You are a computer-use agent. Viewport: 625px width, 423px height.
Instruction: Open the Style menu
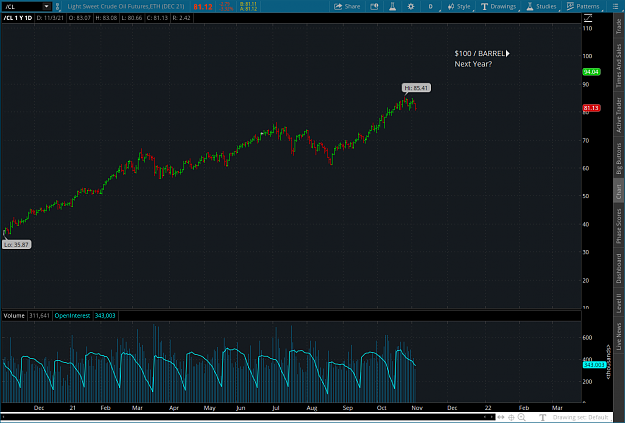pyautogui.click(x=459, y=6)
